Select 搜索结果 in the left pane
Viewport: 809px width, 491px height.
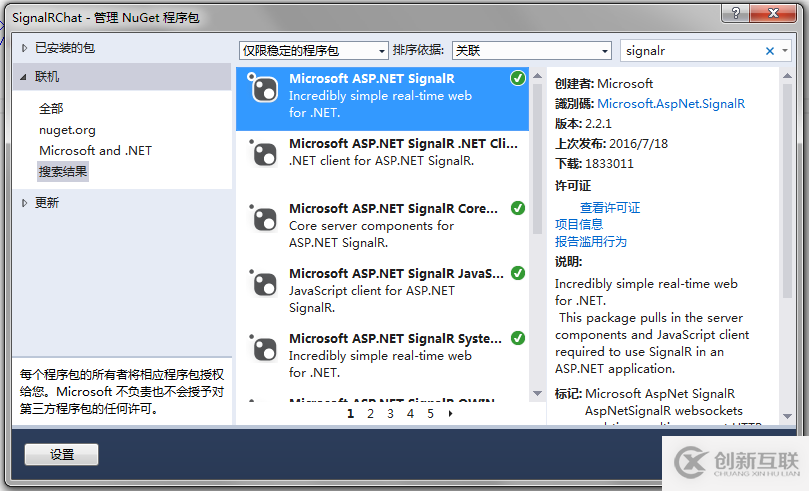coord(63,171)
